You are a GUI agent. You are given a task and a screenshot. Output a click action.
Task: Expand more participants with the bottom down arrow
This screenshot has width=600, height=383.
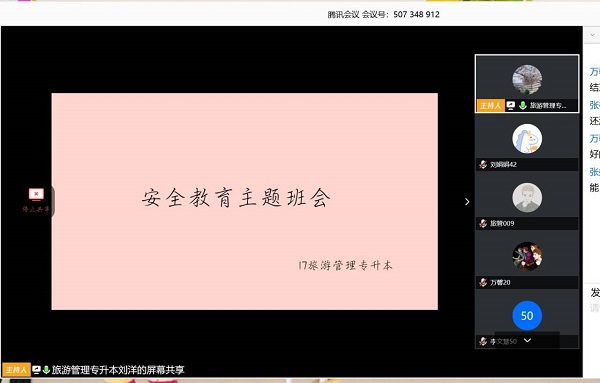[527, 340]
